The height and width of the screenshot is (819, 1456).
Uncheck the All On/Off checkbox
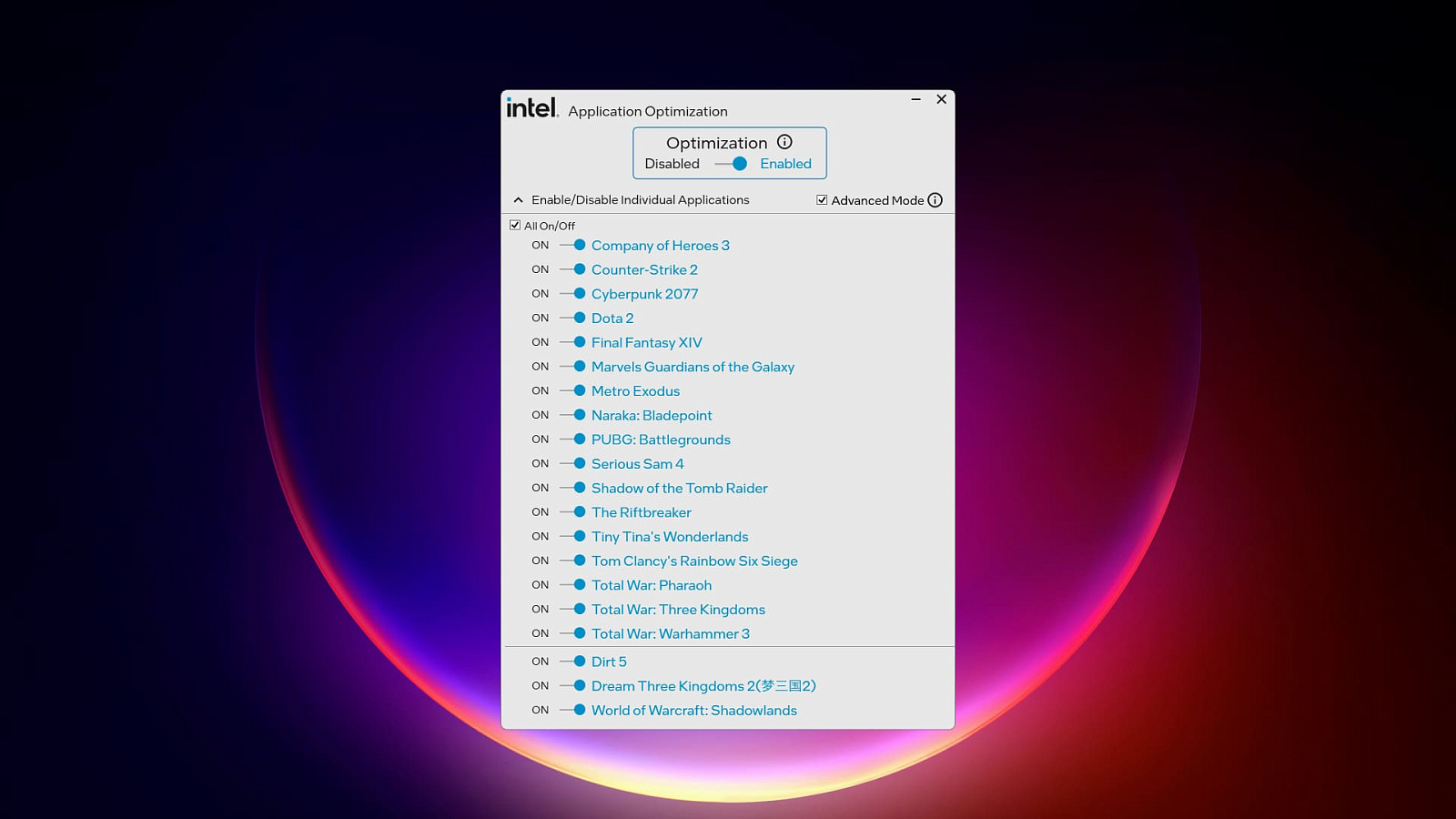click(515, 225)
